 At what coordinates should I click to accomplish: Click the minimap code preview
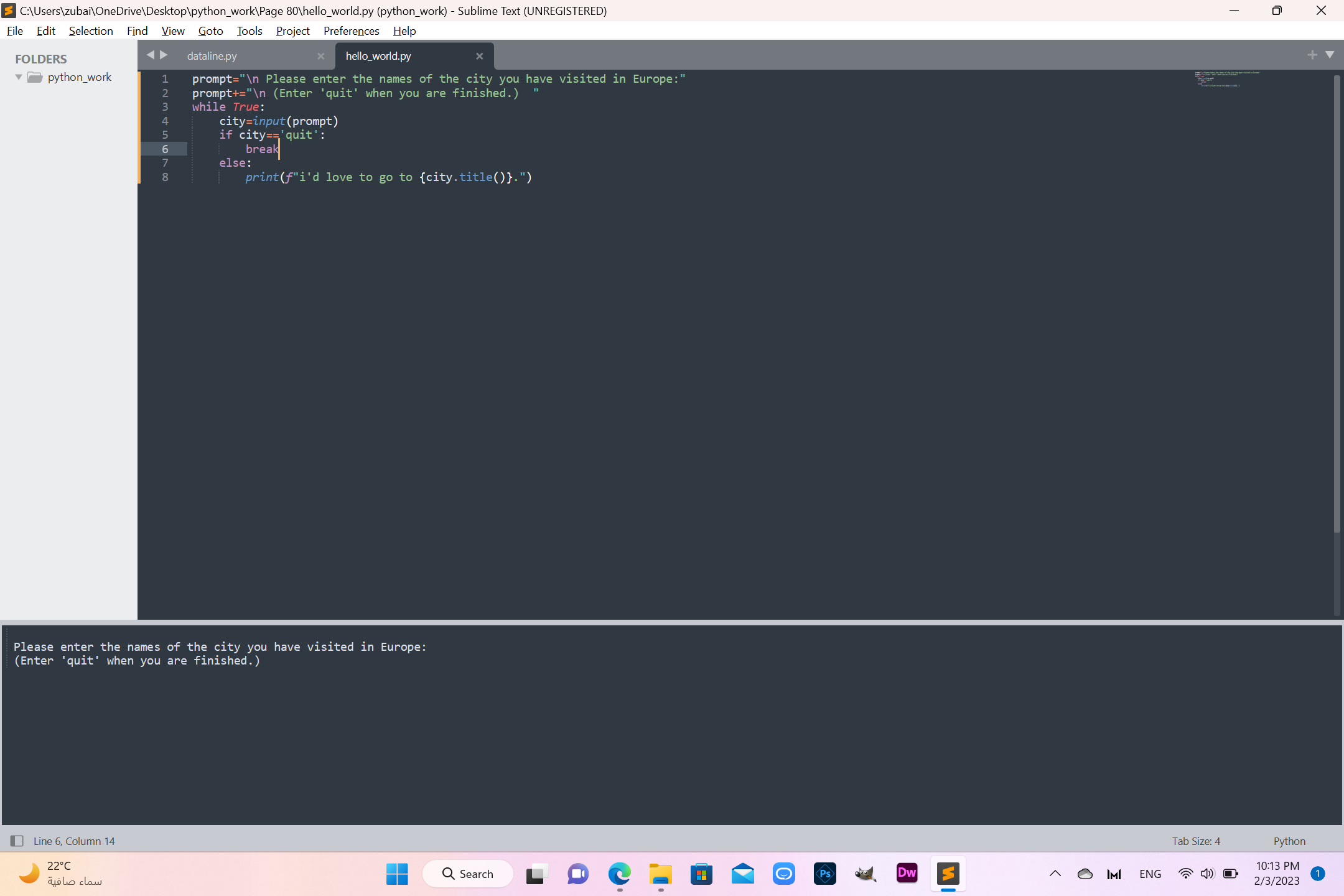[1220, 79]
